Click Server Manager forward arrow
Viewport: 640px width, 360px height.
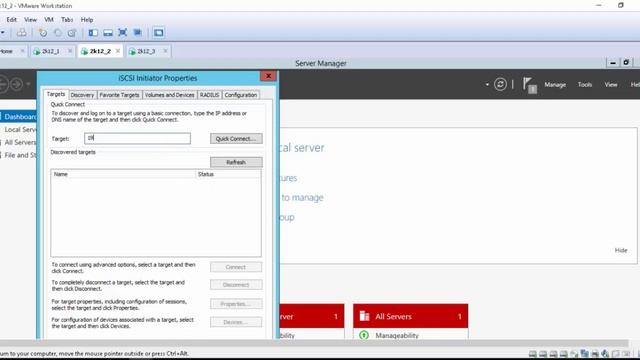click(17, 84)
